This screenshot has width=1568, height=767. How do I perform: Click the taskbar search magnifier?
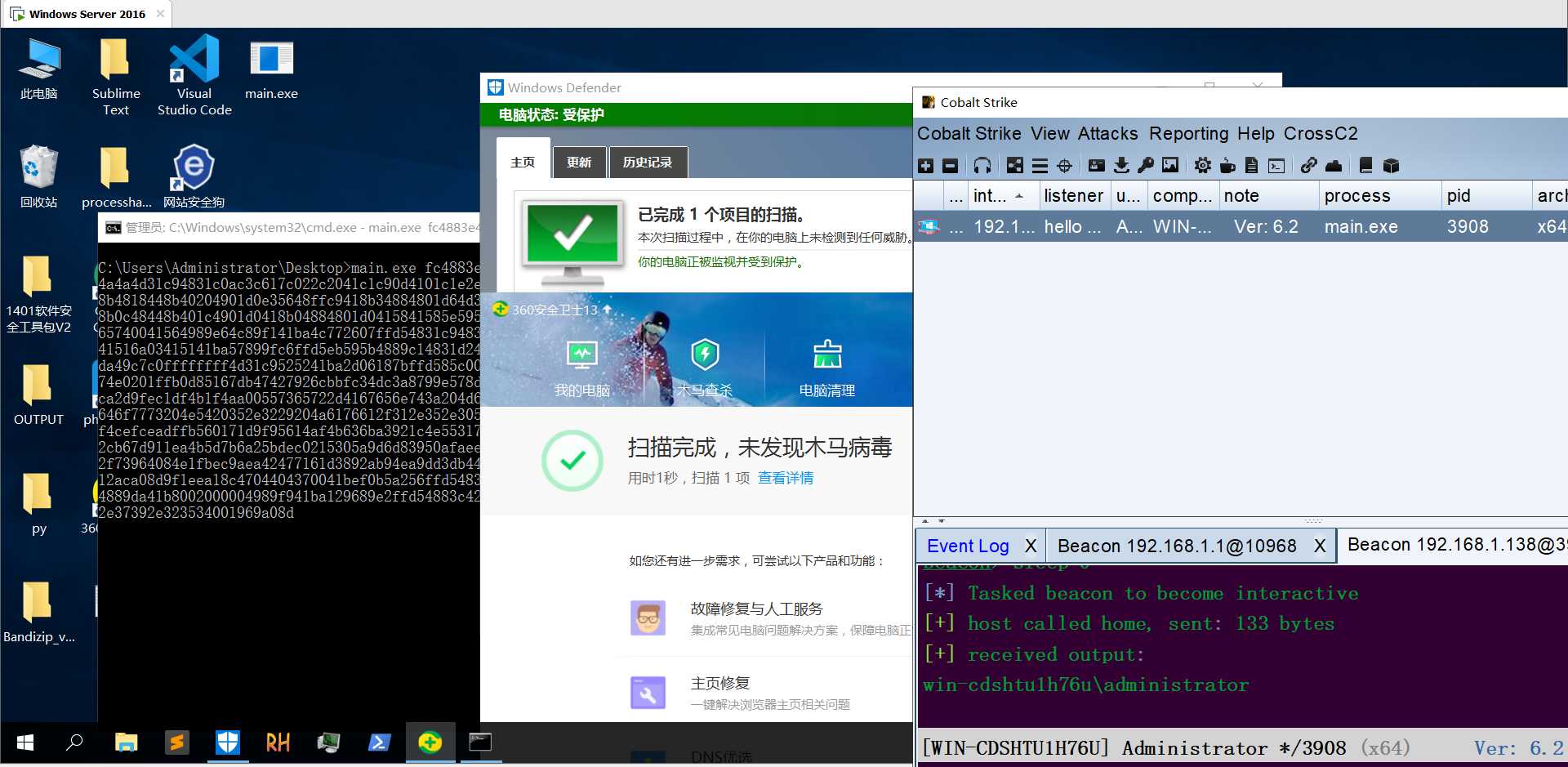pos(74,742)
